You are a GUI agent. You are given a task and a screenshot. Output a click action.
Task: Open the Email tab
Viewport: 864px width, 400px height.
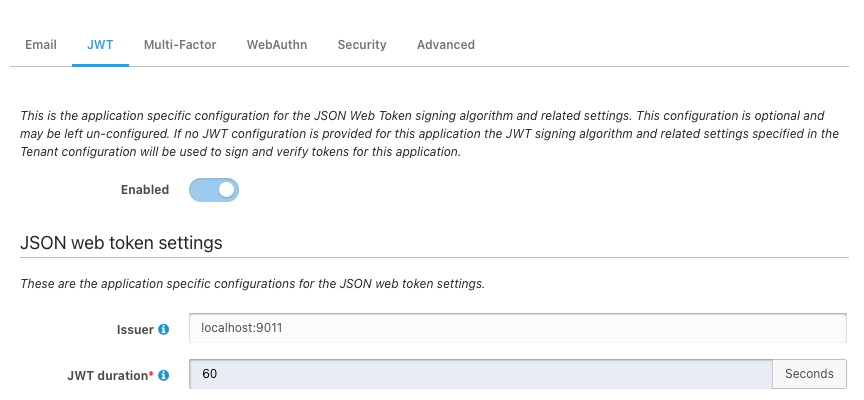click(x=41, y=45)
